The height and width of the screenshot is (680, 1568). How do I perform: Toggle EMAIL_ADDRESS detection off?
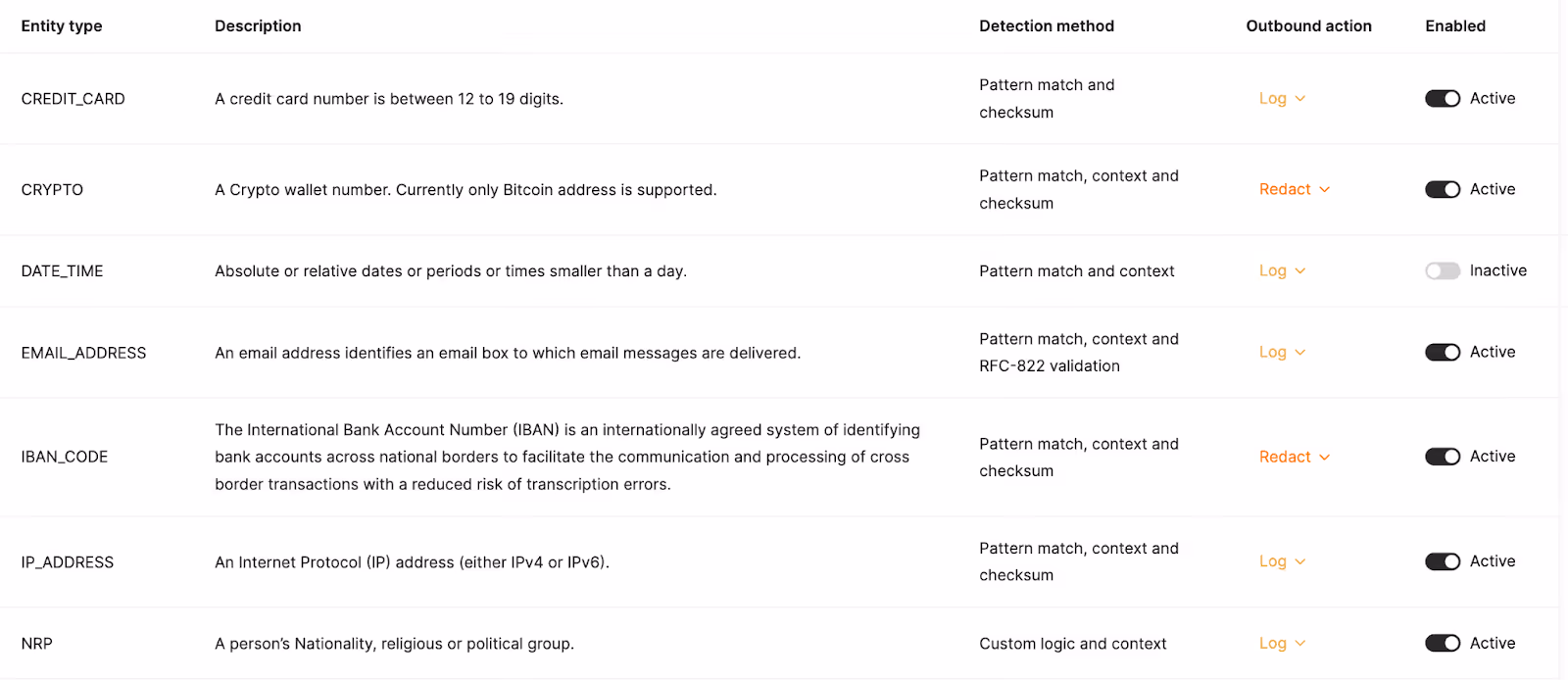pyautogui.click(x=1443, y=352)
